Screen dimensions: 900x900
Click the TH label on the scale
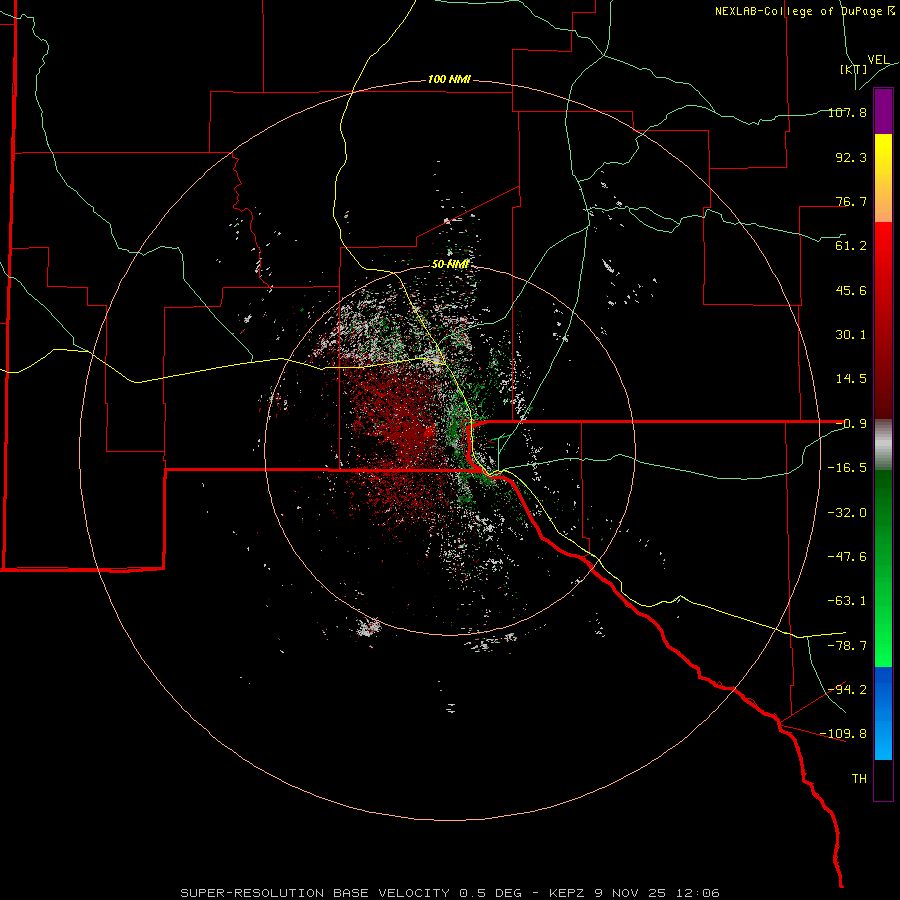click(x=859, y=779)
